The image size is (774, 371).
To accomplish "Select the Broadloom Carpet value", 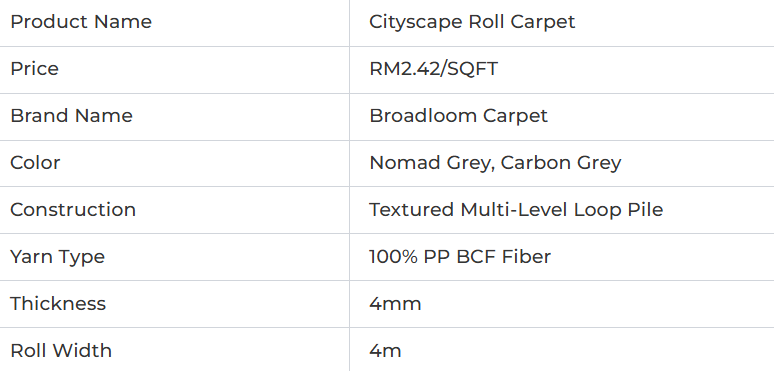I will (x=459, y=115).
